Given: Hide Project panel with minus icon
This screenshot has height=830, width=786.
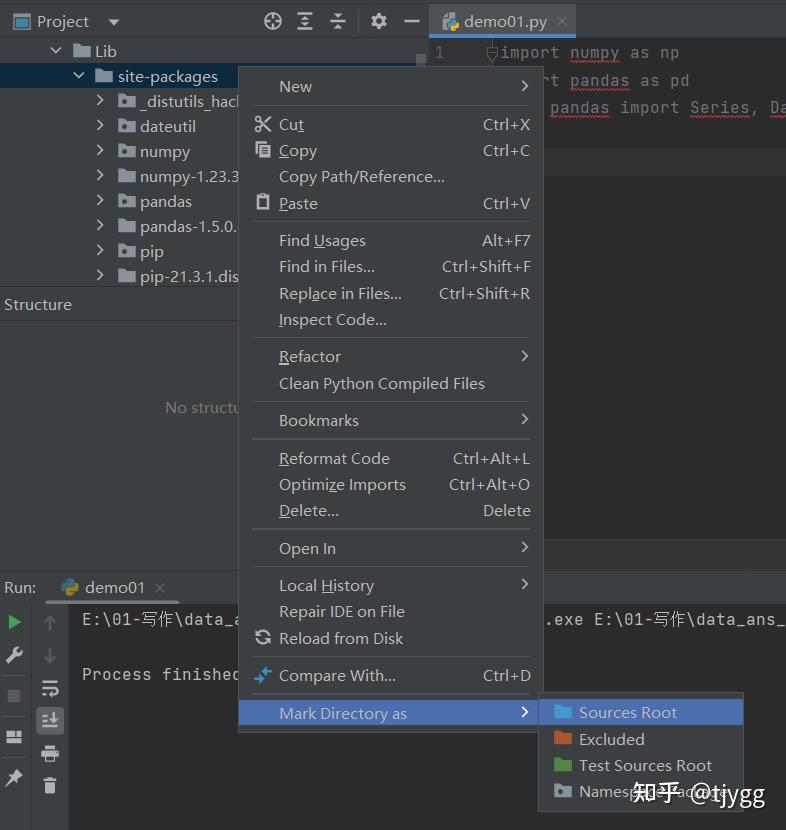Looking at the screenshot, I should click(x=412, y=21).
